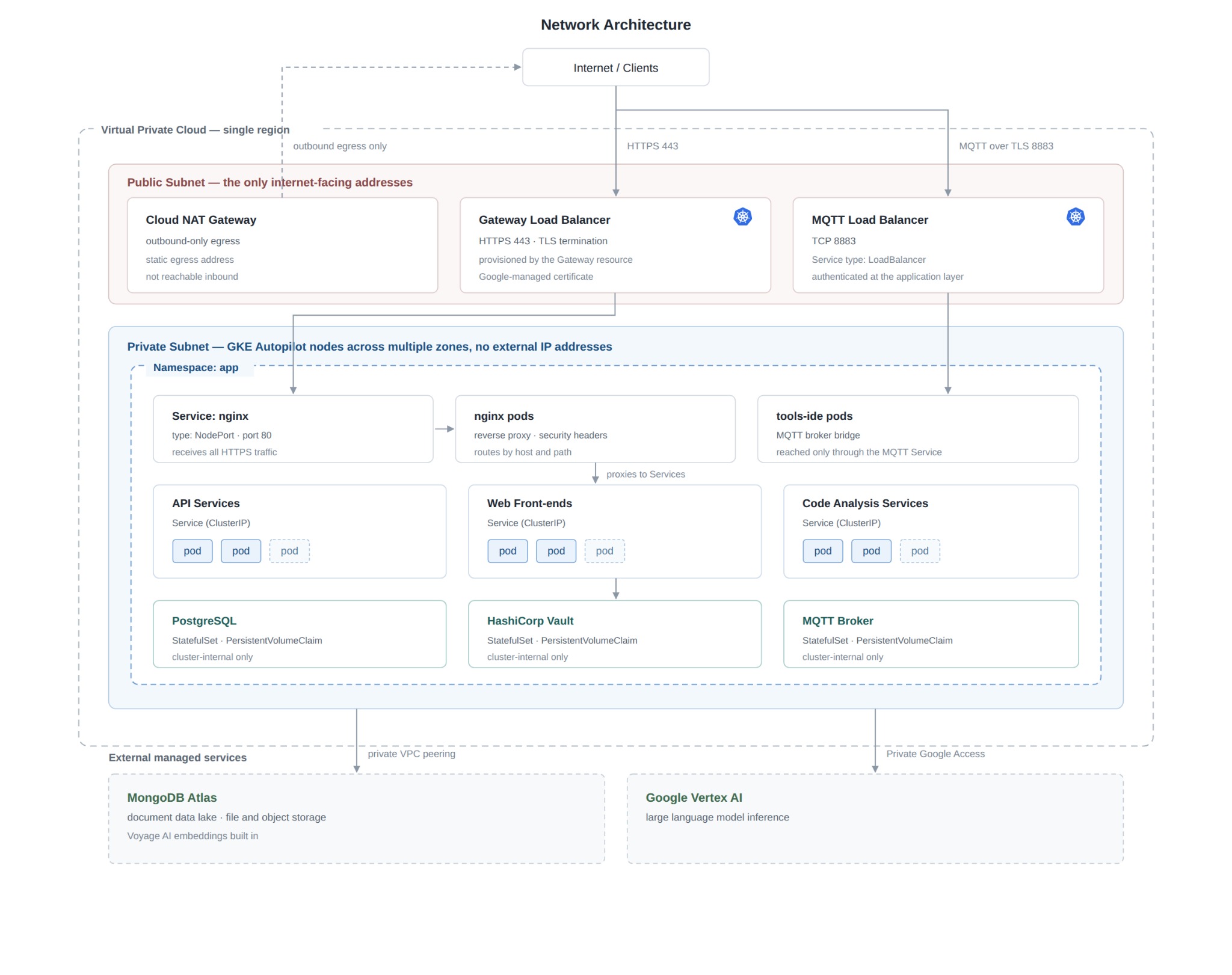Click 'Service (ClusterIP)' under API Services
This screenshot has height=975, width=1232.
(x=211, y=523)
